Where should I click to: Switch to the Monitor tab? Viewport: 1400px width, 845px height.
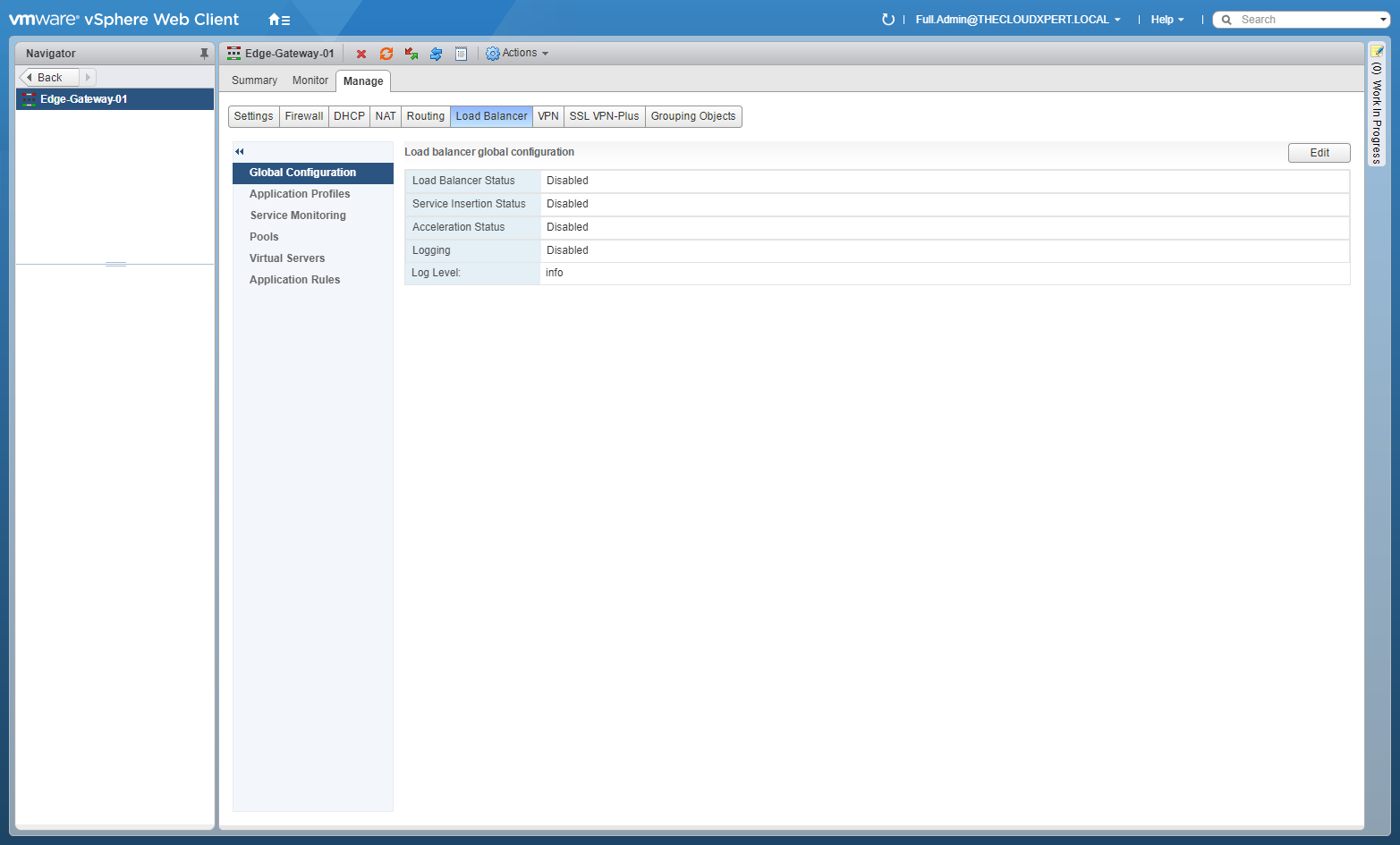coord(310,80)
